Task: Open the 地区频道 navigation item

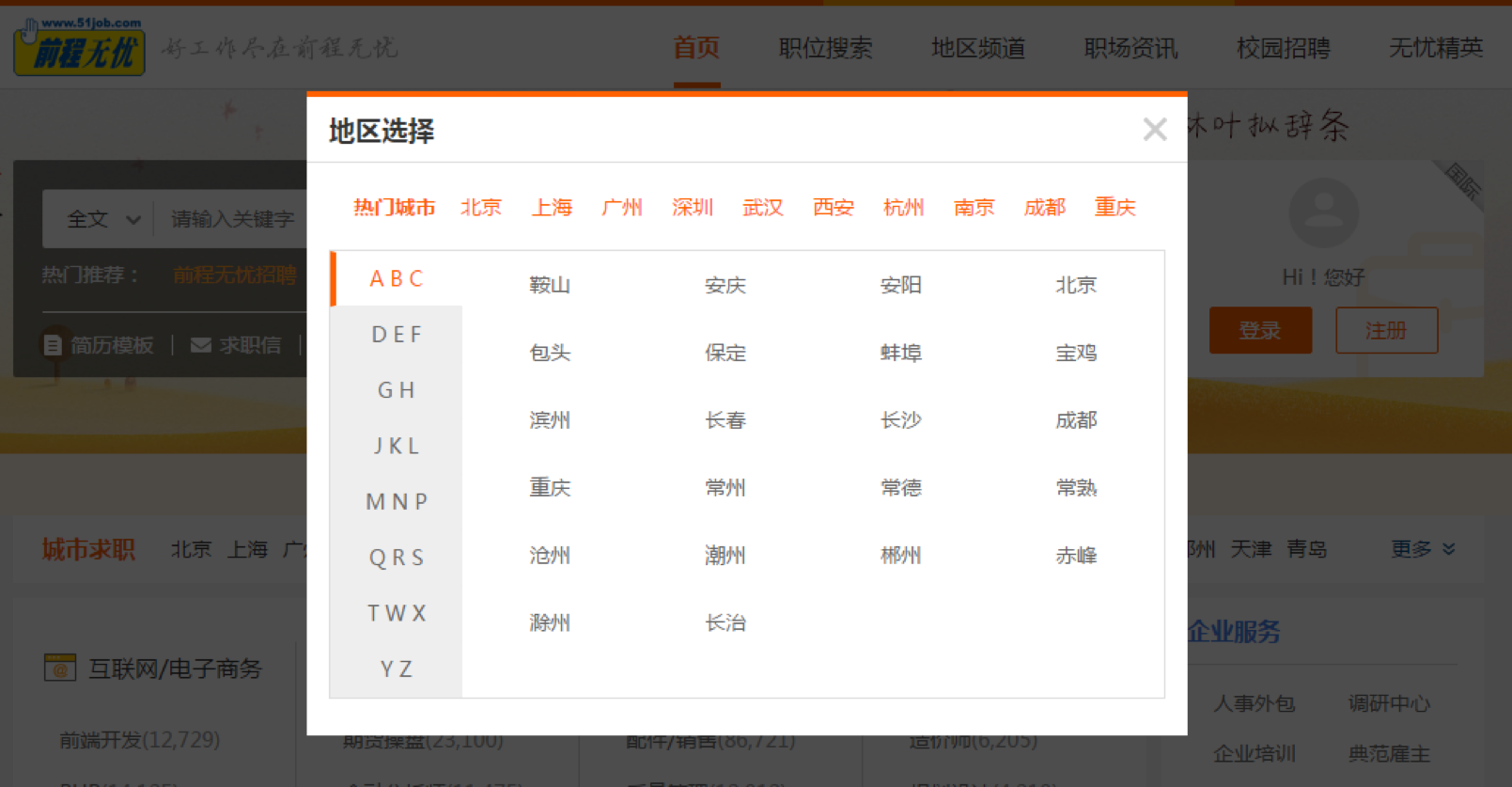Action: pos(978,48)
